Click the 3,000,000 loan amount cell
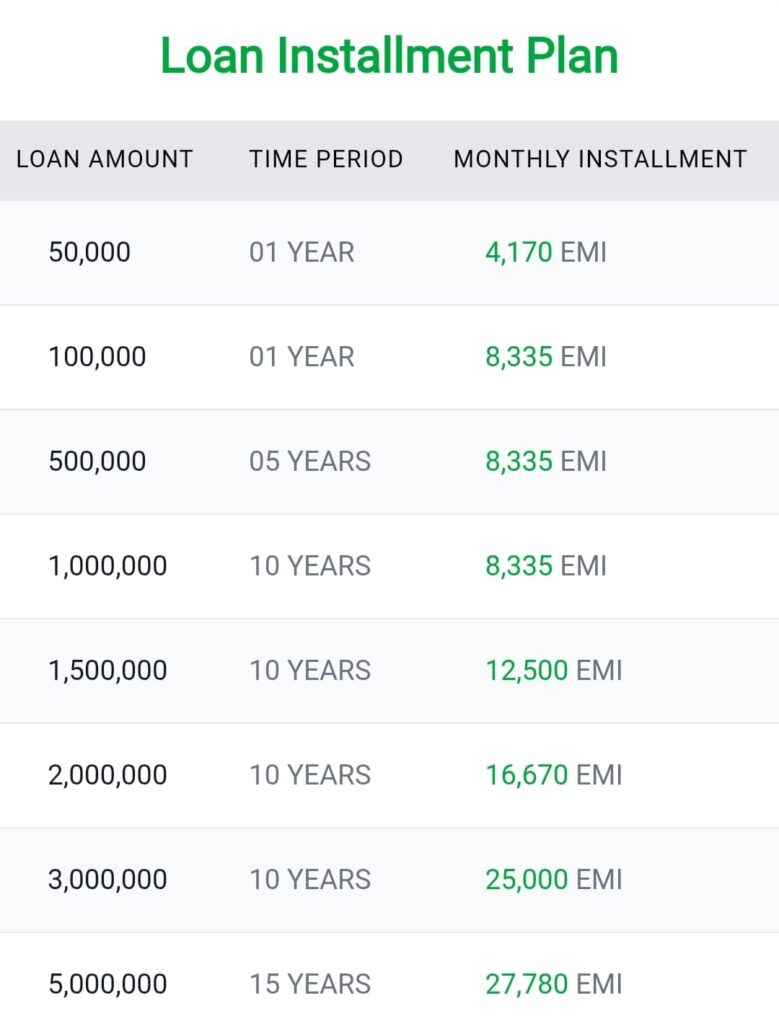This screenshot has width=779, height=1024. tap(108, 880)
